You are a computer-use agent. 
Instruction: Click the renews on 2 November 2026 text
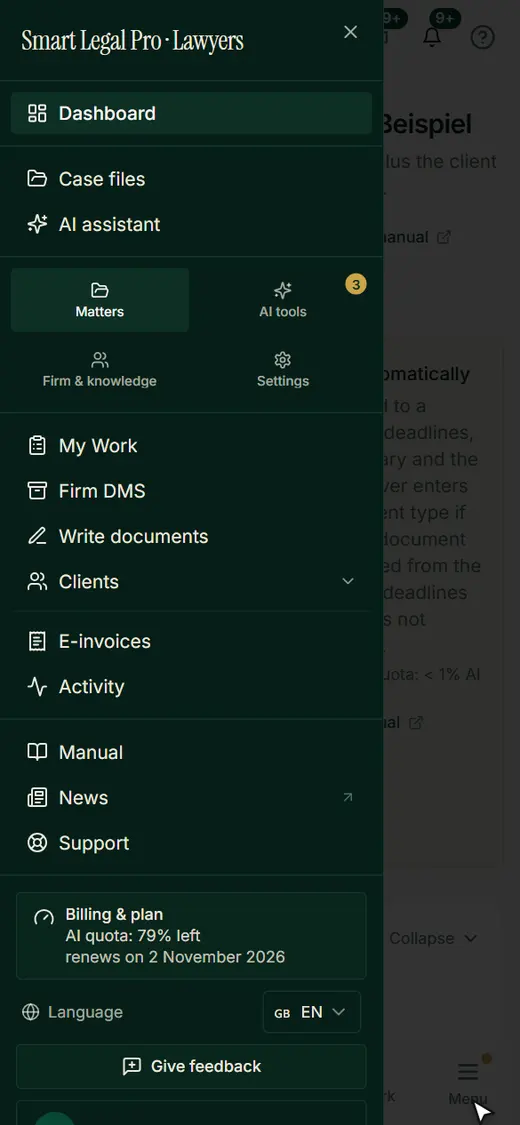(175, 957)
